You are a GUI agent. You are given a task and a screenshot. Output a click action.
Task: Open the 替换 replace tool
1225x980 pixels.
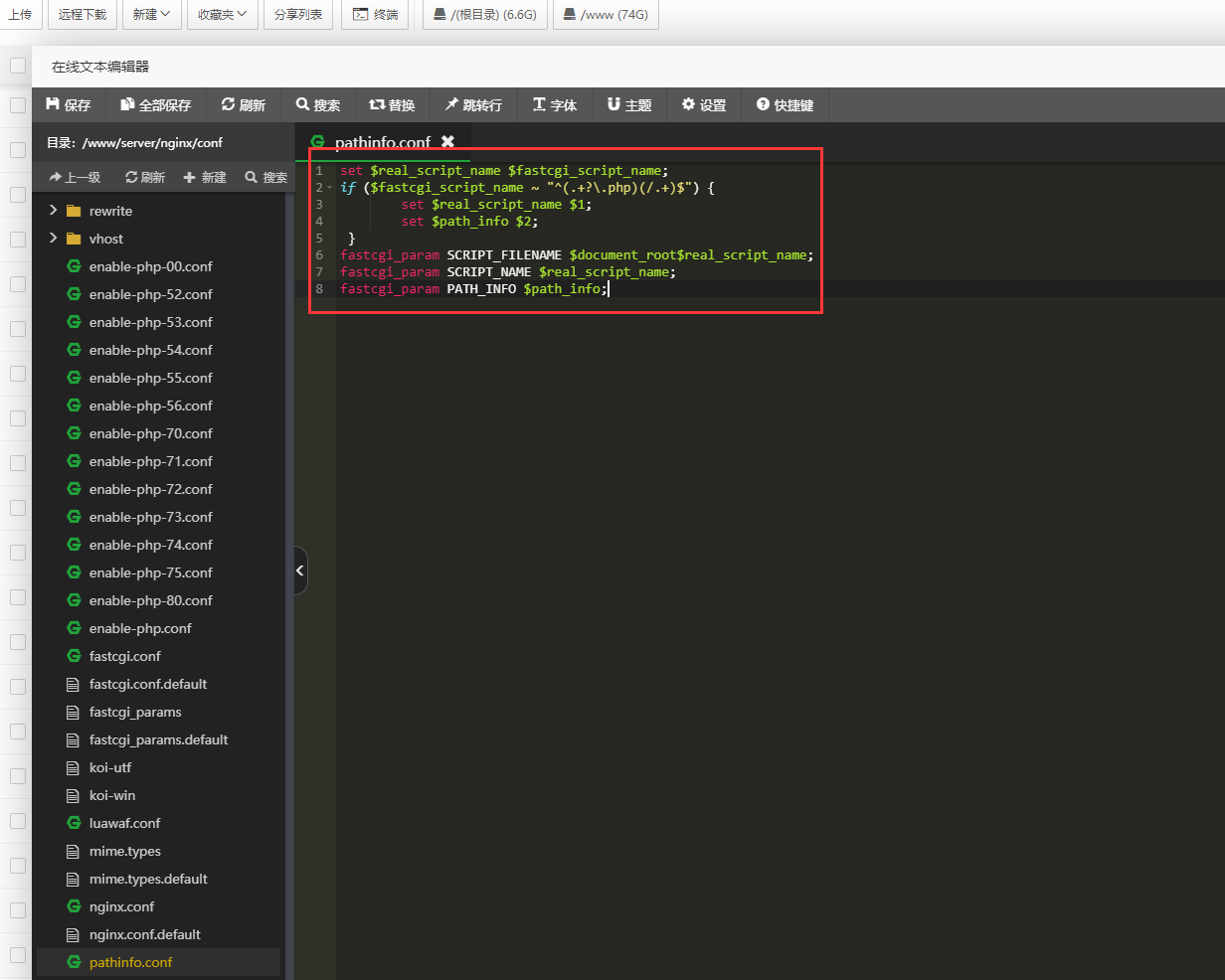click(x=392, y=105)
